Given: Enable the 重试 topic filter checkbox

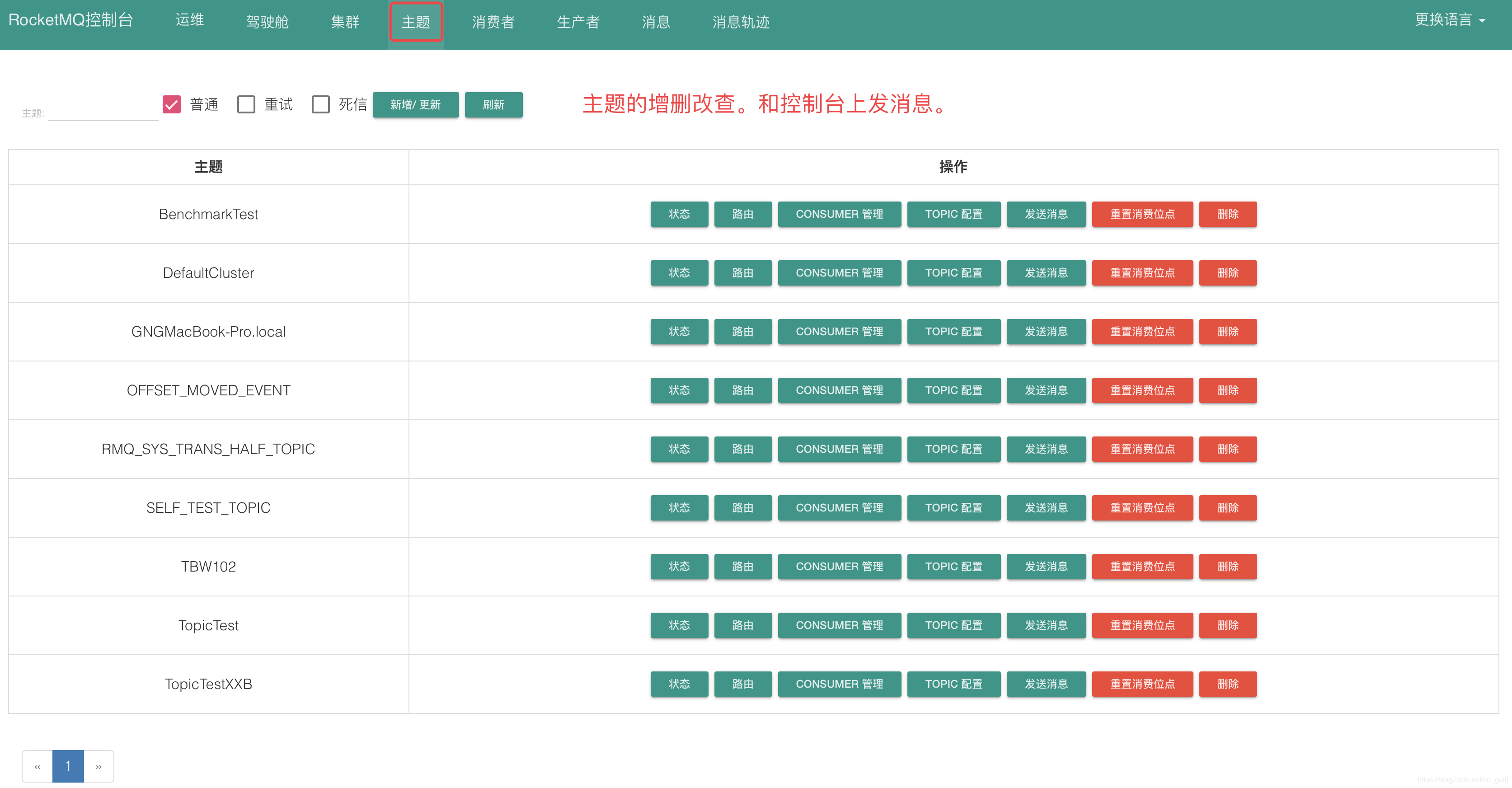Looking at the screenshot, I should click(x=246, y=104).
